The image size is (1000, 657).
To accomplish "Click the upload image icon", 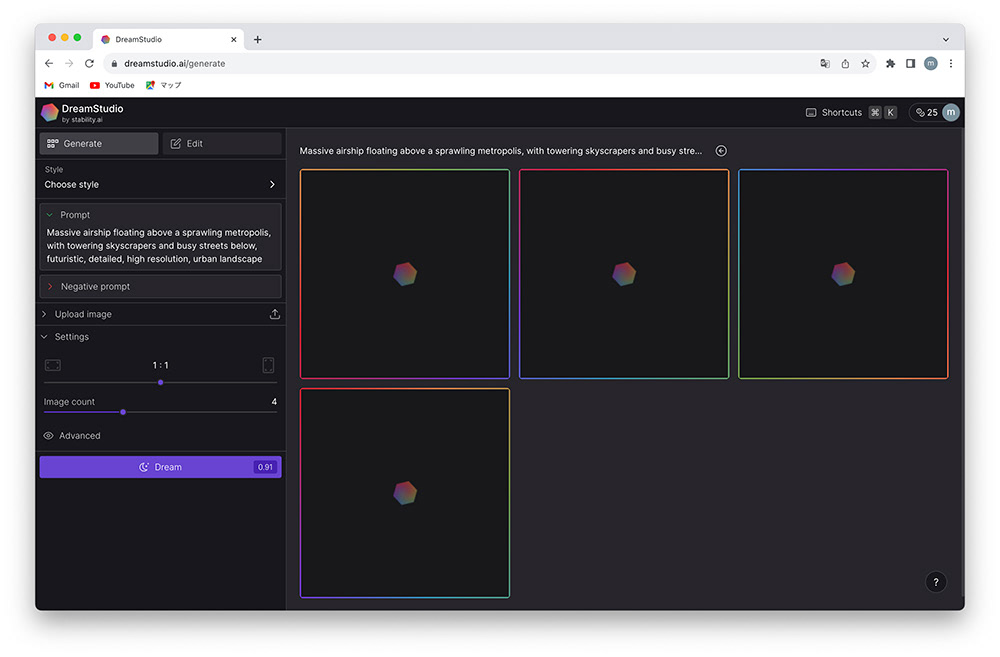I will [275, 314].
